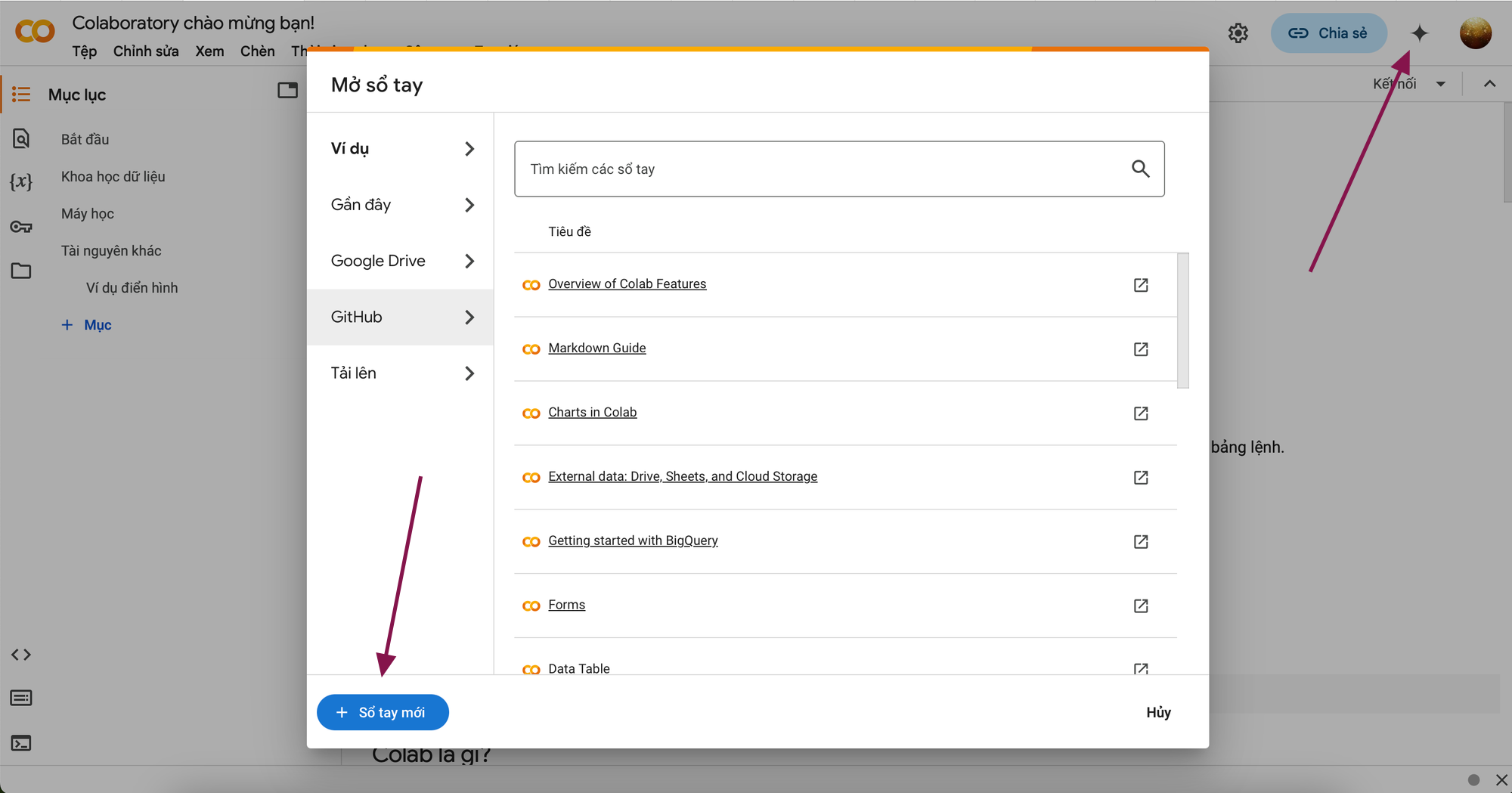Open the Markdown Guide link

click(597, 348)
